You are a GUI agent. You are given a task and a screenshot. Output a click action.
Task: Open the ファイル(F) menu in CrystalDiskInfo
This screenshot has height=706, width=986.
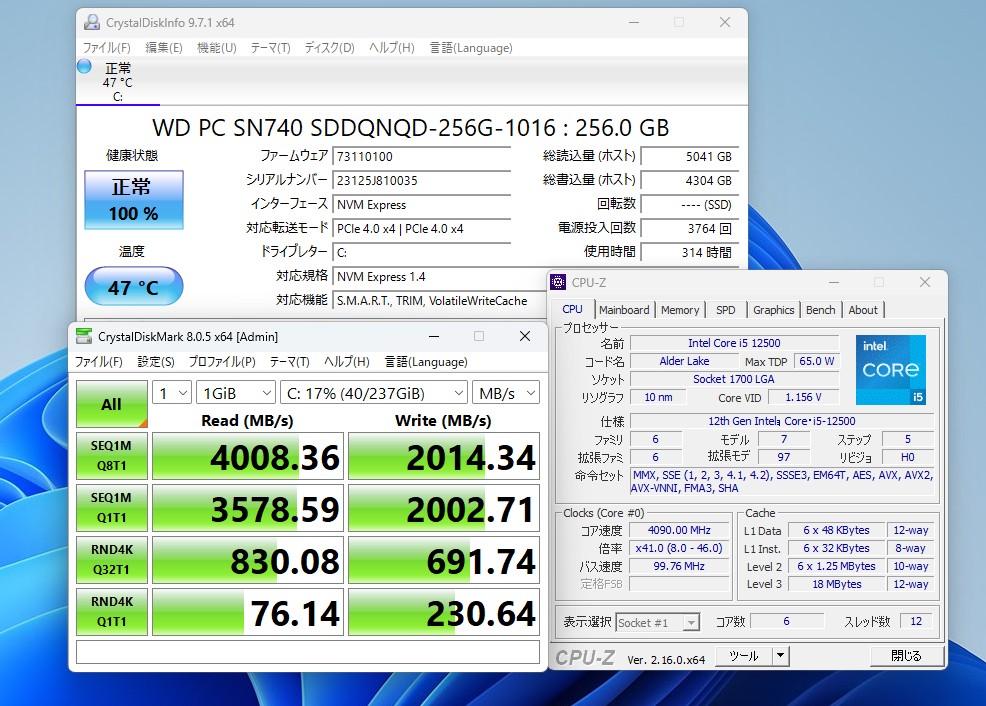pos(106,48)
